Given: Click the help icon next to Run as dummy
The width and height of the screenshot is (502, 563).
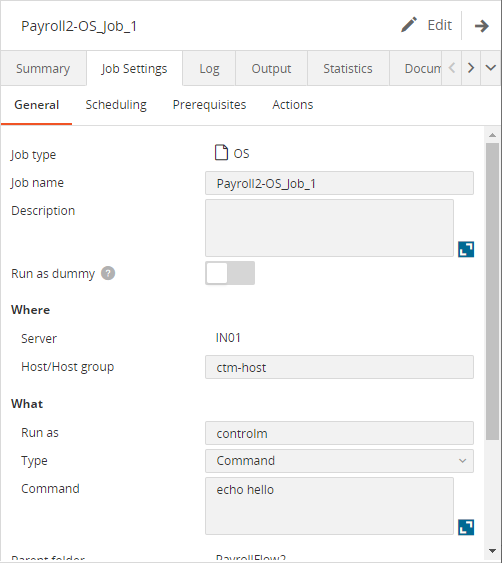Looking at the screenshot, I should [x=108, y=273].
